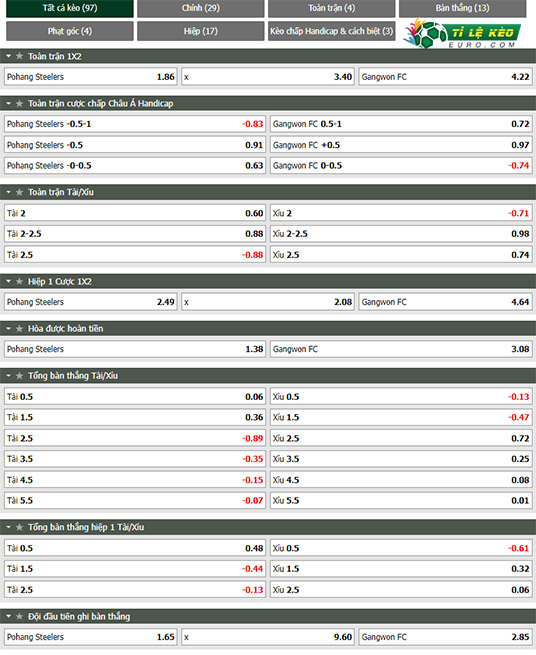Star the Toàn trận 1X2 section
This screenshot has height=655, width=536.
pyautogui.click(x=19, y=56)
